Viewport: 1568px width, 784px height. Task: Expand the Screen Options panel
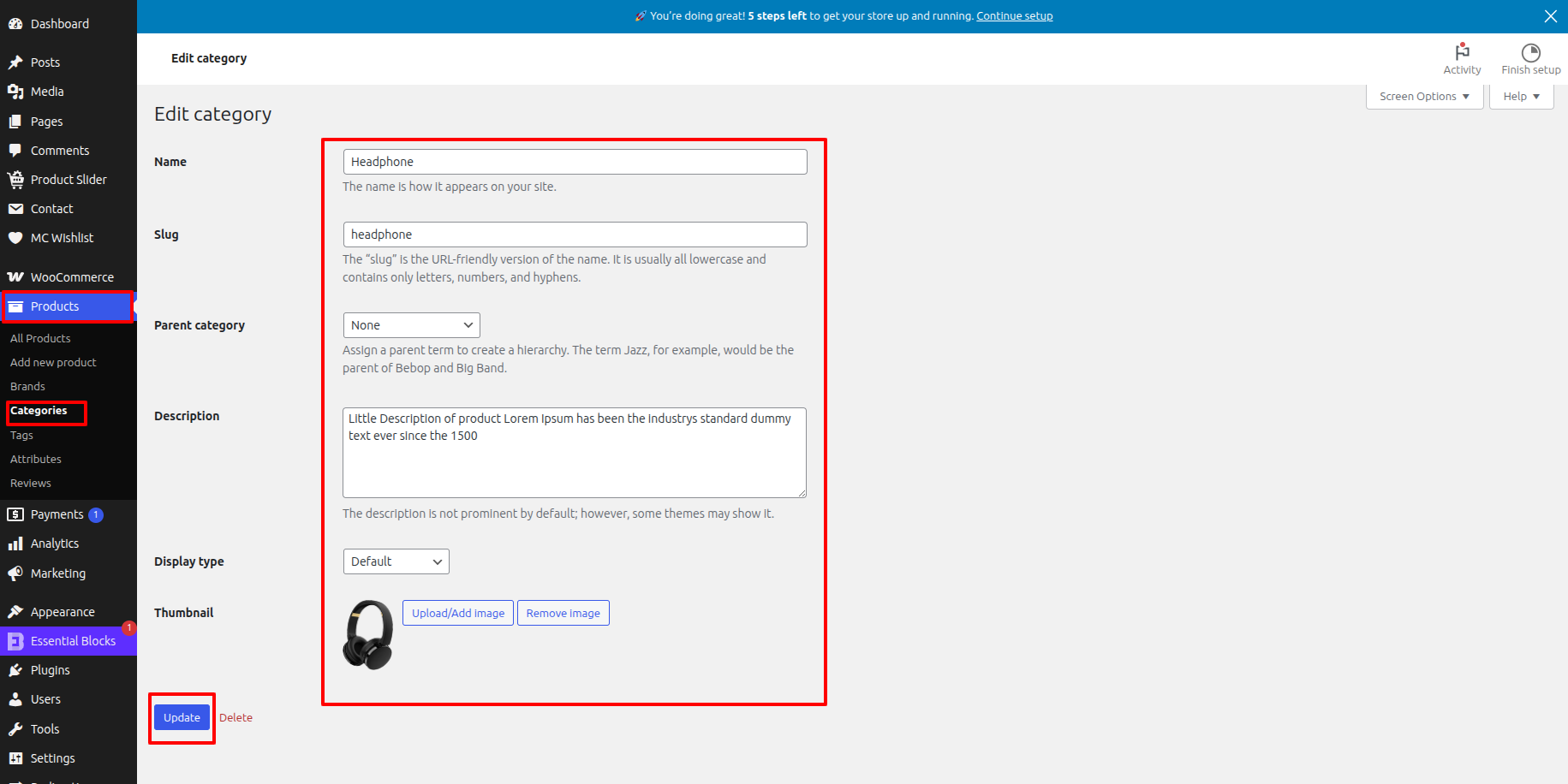click(1424, 97)
